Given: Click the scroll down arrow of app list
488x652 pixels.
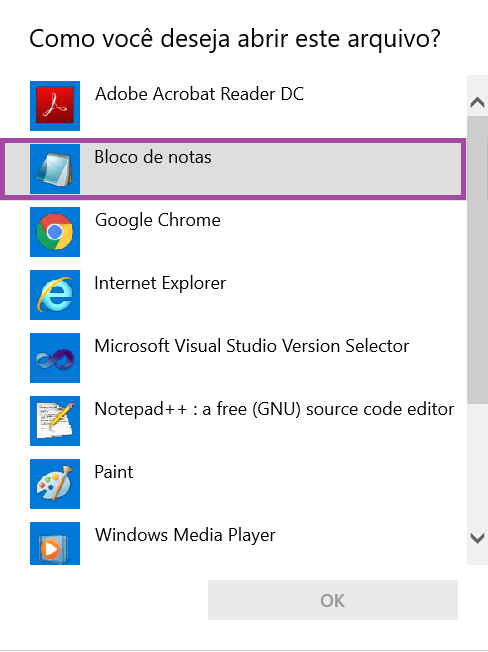Looking at the screenshot, I should coord(477,538).
